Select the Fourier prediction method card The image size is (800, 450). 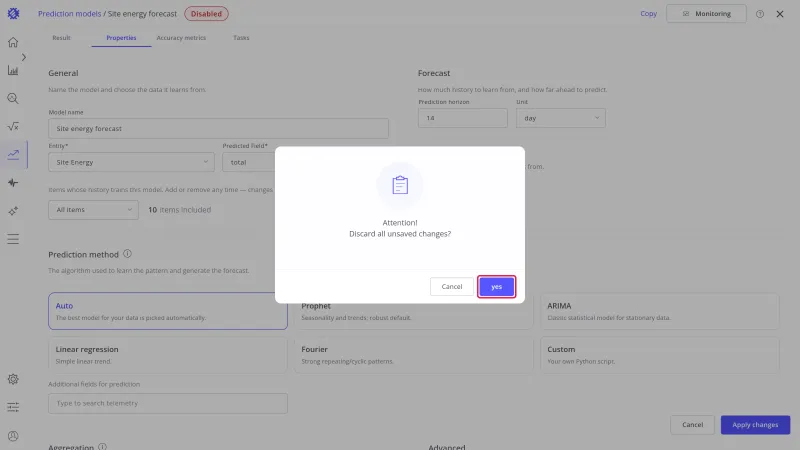pos(414,355)
